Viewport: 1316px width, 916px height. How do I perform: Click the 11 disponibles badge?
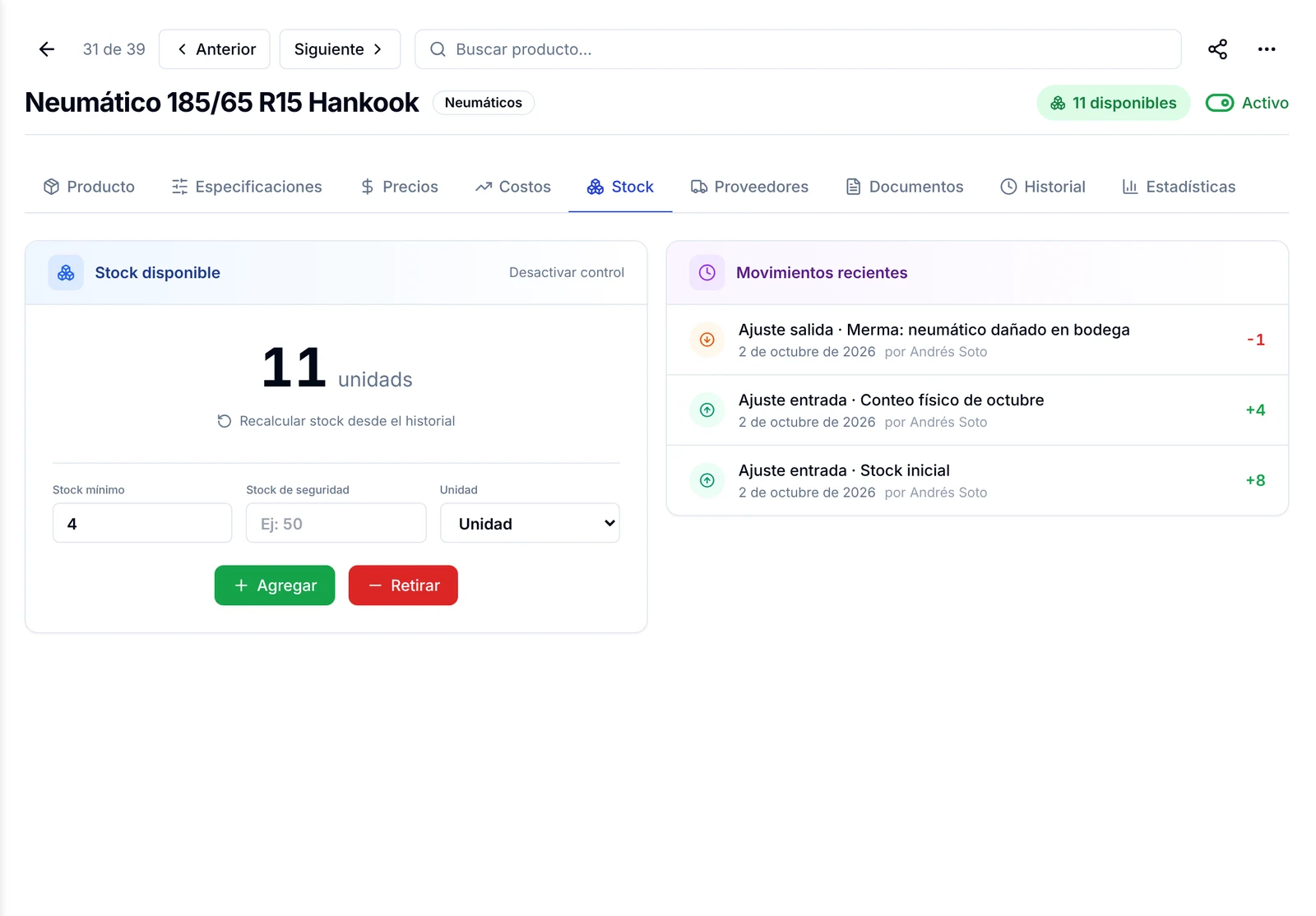[x=1114, y=103]
